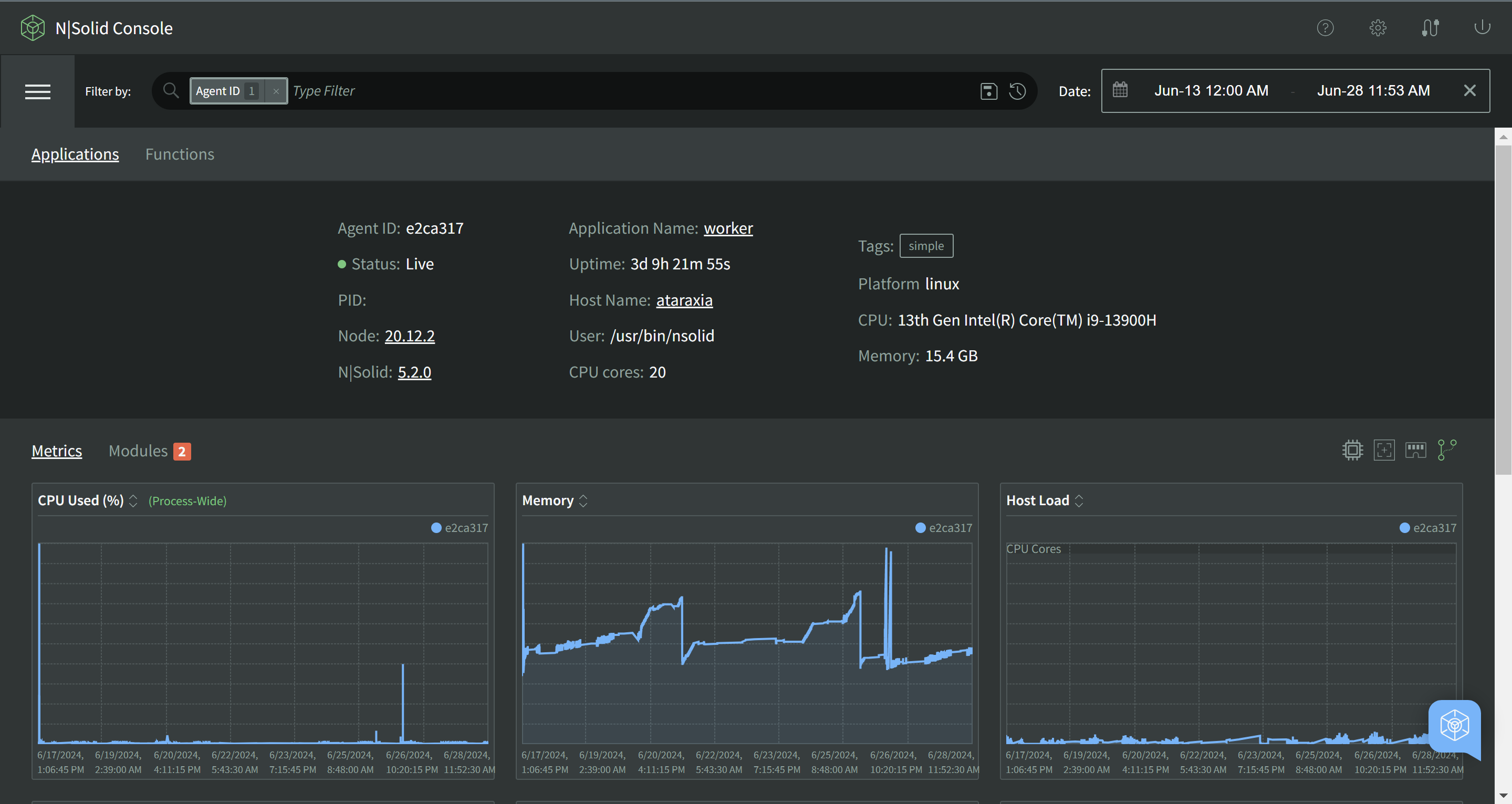Click the save/snapshot icon in filter bar
The height and width of the screenshot is (804, 1512).
[x=989, y=90]
